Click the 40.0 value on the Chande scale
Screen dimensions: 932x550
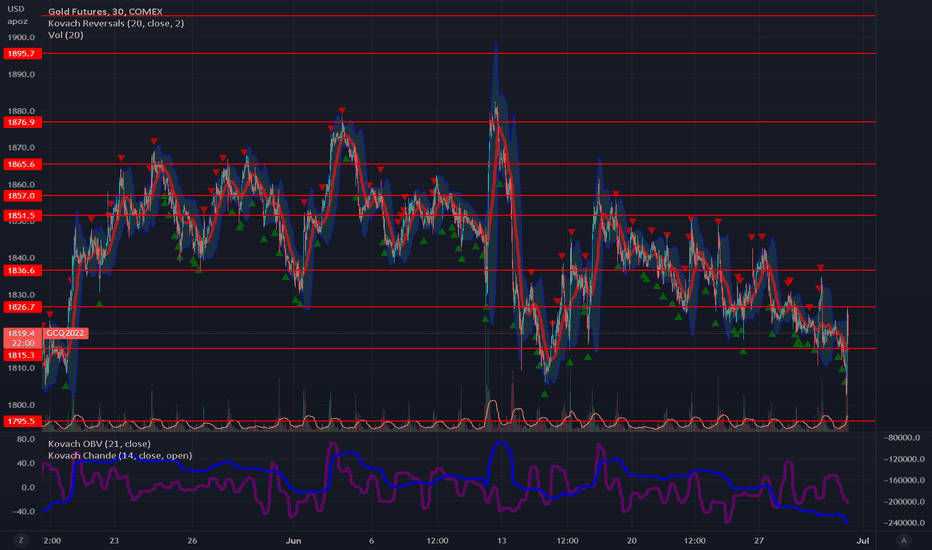(x=26, y=463)
